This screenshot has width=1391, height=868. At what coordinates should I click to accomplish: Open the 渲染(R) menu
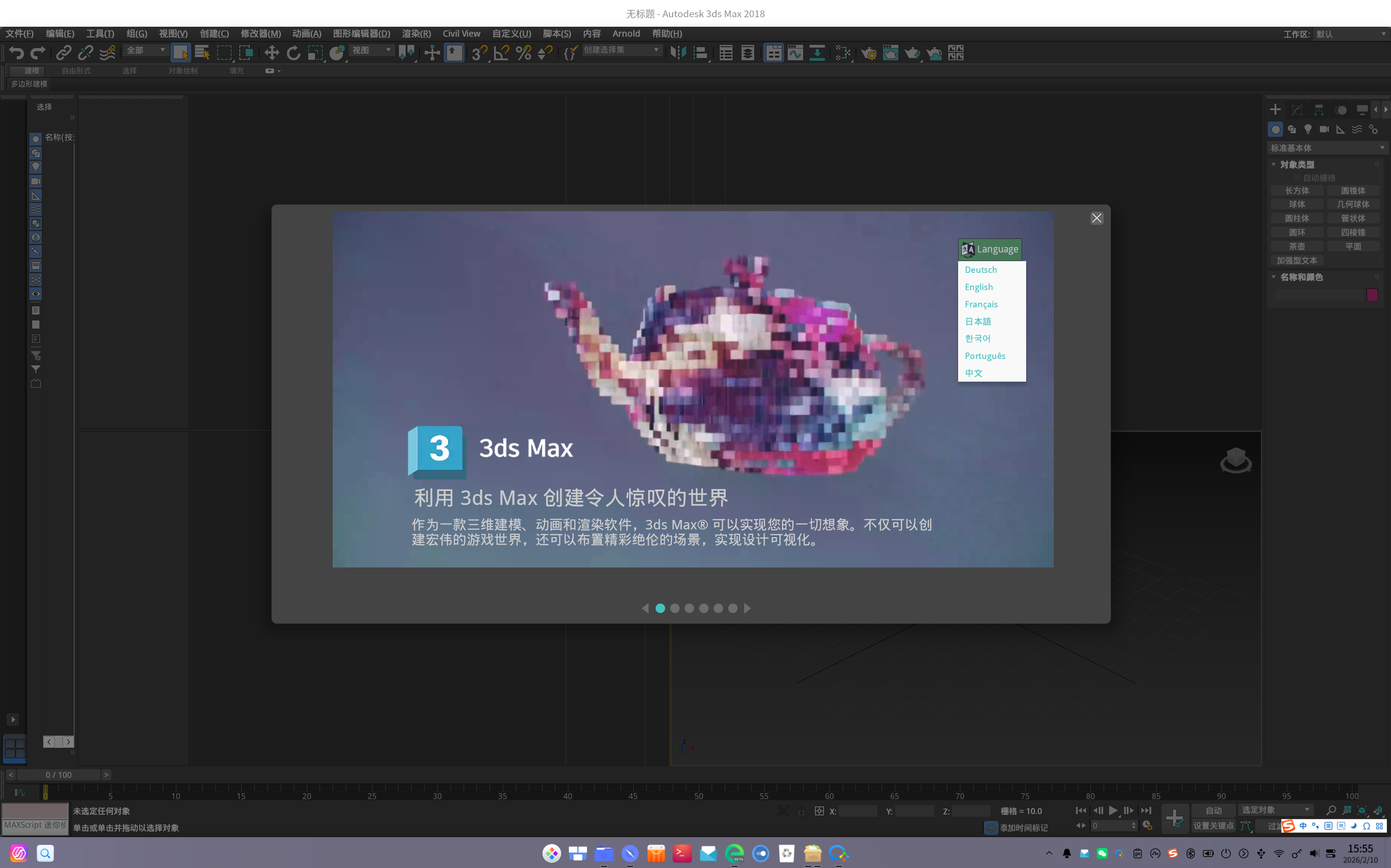coord(416,33)
